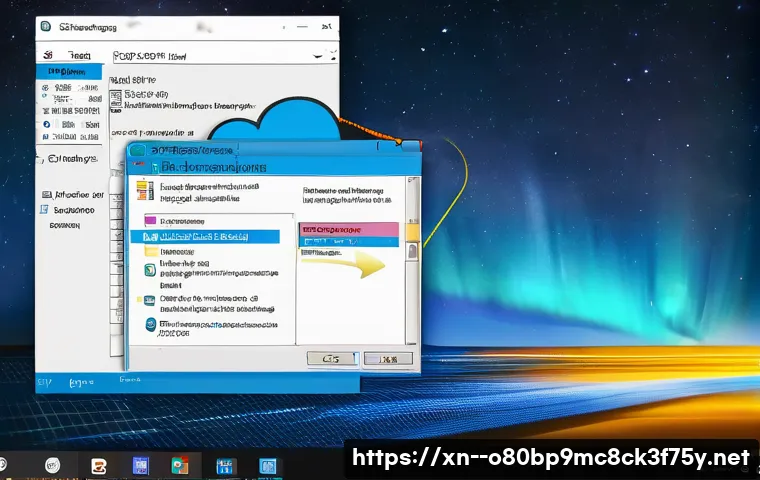Select the blue row below pink row in right list
The width and height of the screenshot is (760, 480).
(x=349, y=241)
